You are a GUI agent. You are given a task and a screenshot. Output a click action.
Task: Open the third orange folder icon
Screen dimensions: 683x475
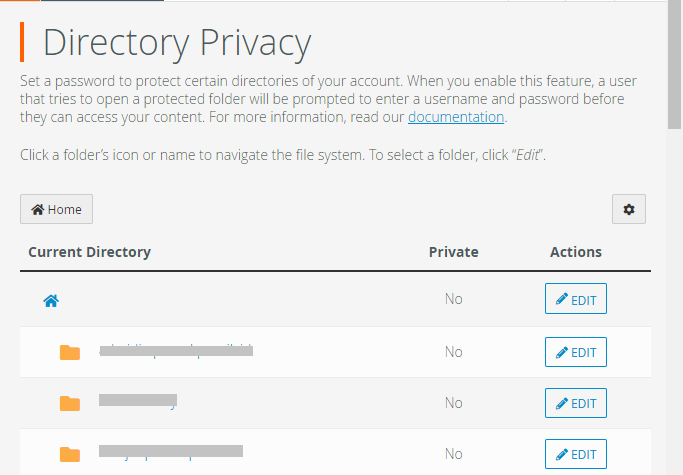pos(69,454)
